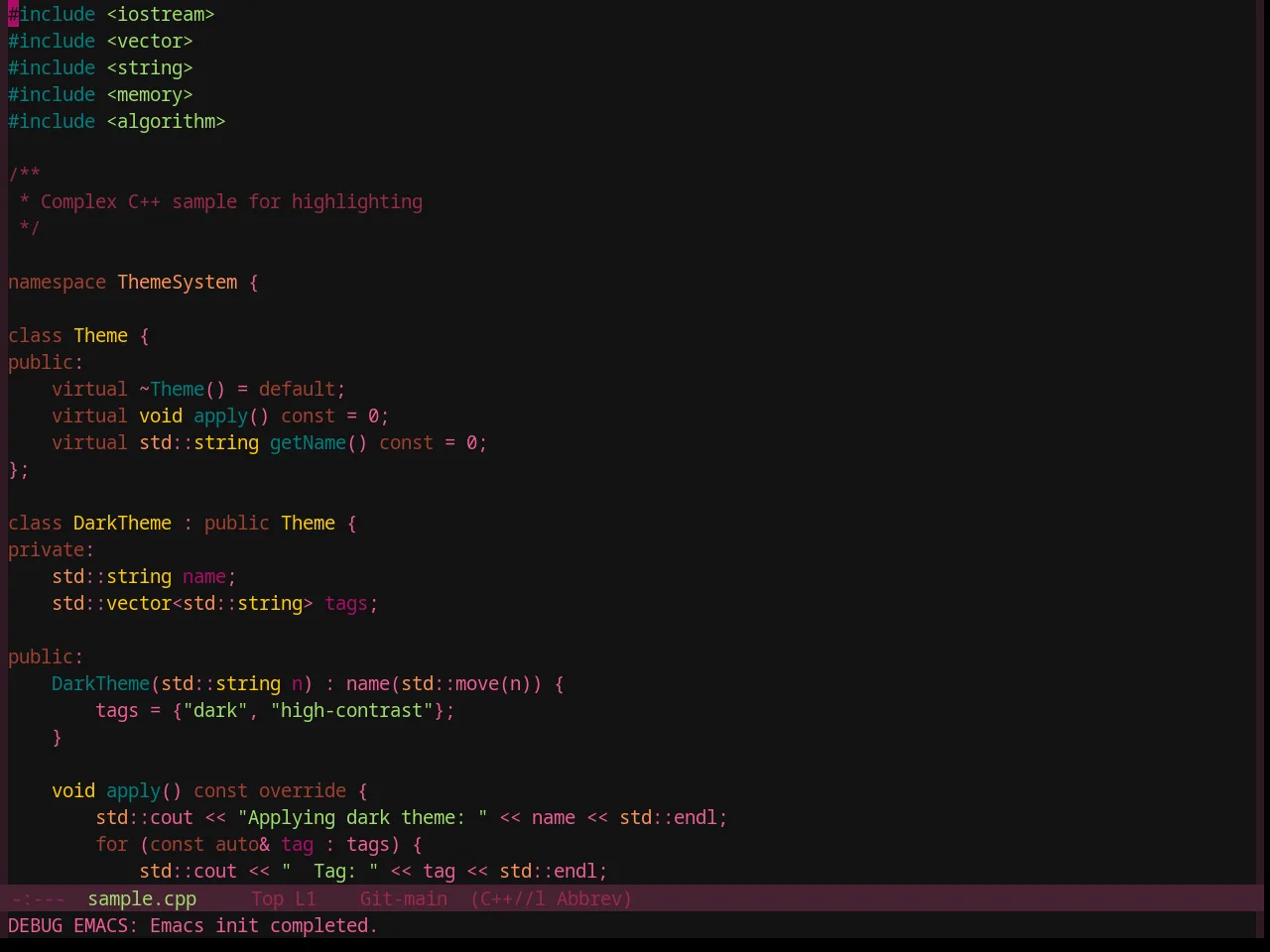Click the L1 line number indicator

306,899
